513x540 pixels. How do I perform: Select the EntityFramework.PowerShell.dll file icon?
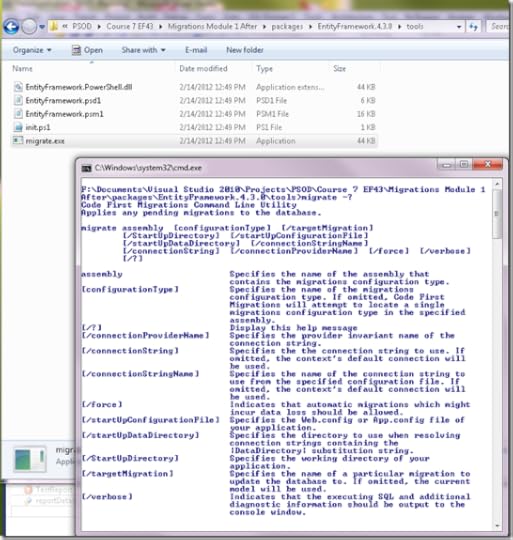coord(18,87)
